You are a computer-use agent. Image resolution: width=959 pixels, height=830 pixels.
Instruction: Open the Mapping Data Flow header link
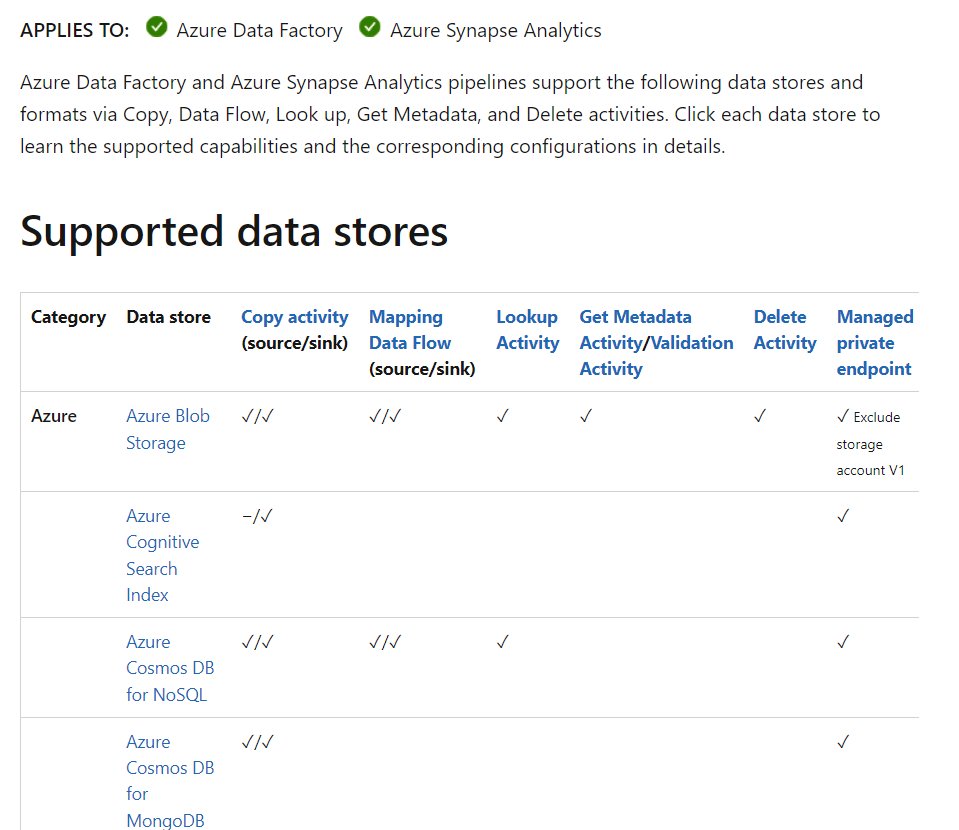tap(410, 330)
